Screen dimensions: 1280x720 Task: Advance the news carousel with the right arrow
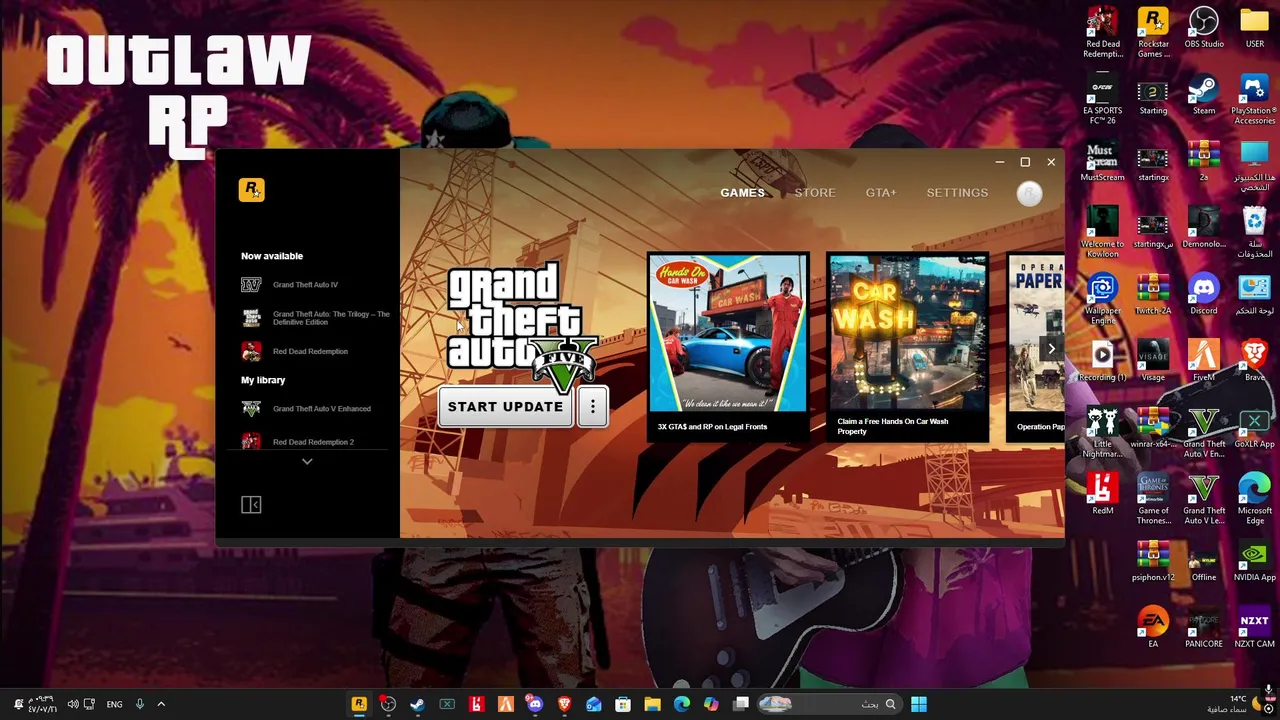tap(1051, 348)
